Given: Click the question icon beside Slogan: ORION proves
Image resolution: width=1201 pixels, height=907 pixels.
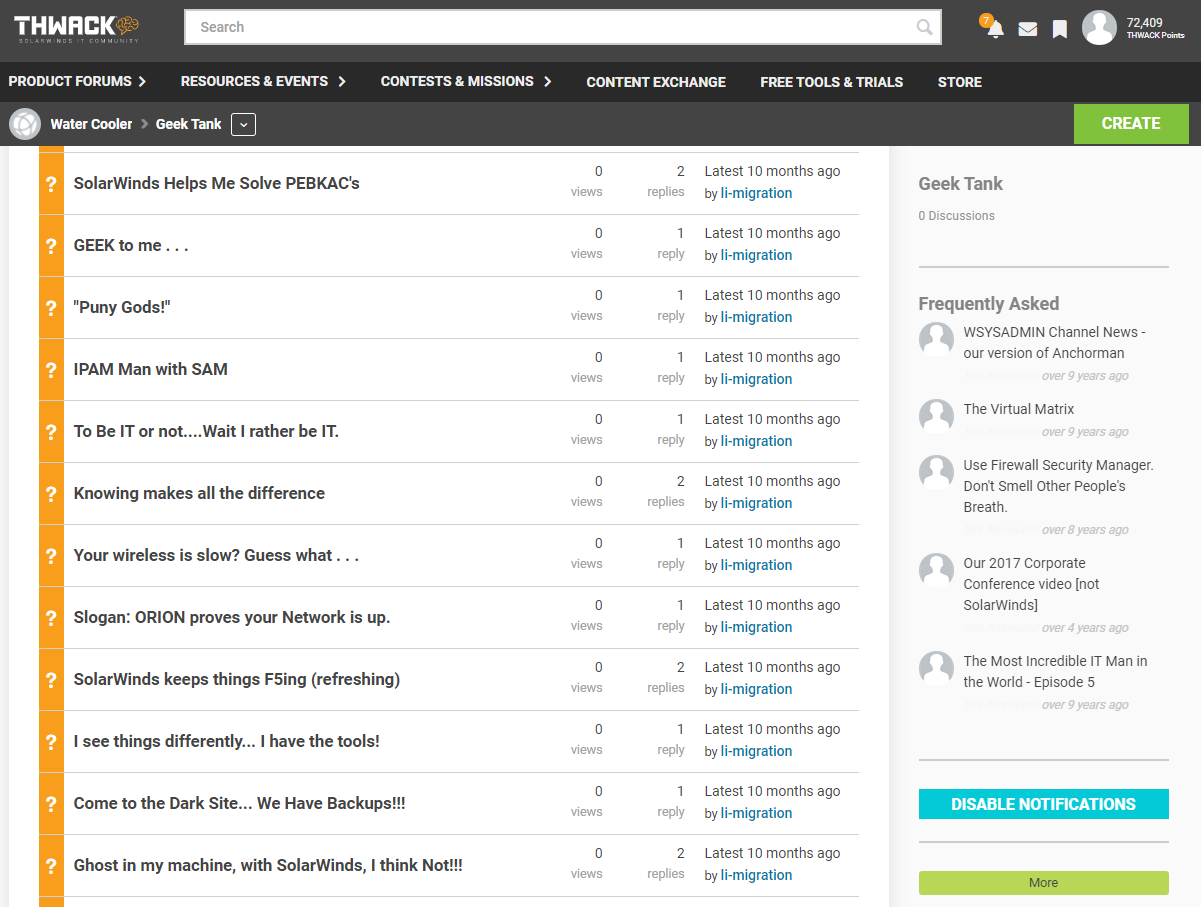Looking at the screenshot, I should (x=51, y=618).
